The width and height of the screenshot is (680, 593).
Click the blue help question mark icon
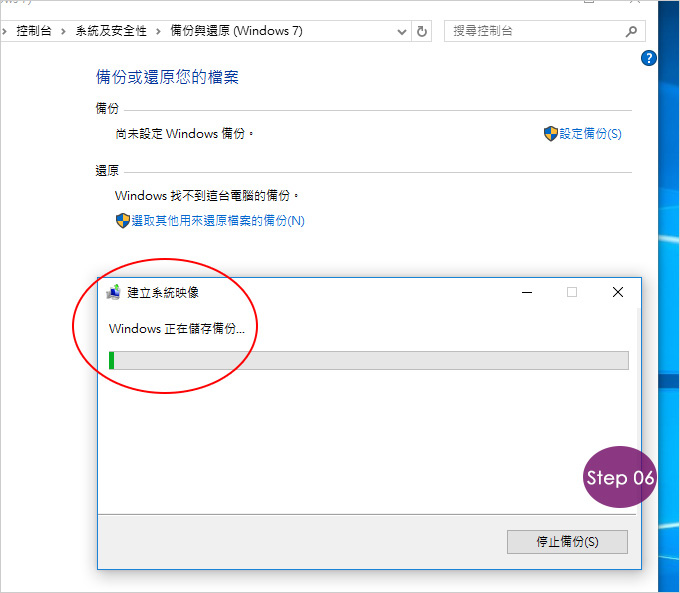point(648,58)
